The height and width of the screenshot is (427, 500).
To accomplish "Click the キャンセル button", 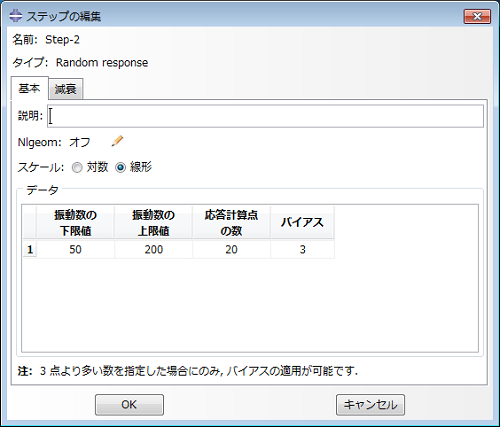I will (x=370, y=405).
